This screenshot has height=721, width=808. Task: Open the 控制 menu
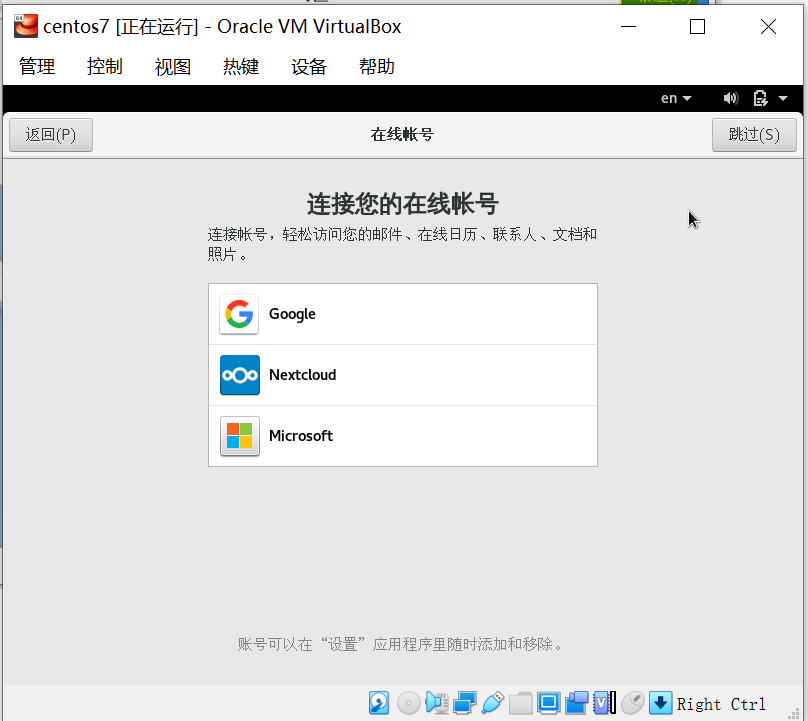point(105,66)
